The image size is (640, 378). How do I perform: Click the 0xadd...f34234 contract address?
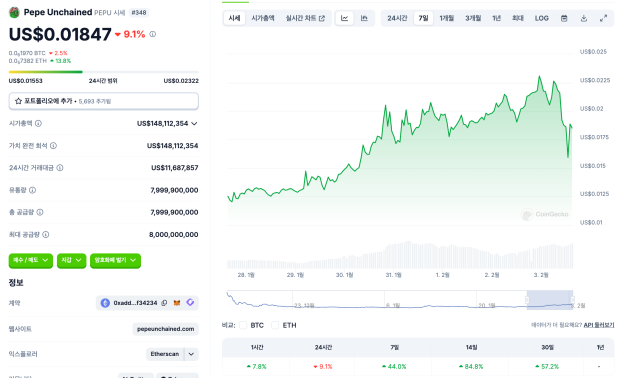pos(135,303)
